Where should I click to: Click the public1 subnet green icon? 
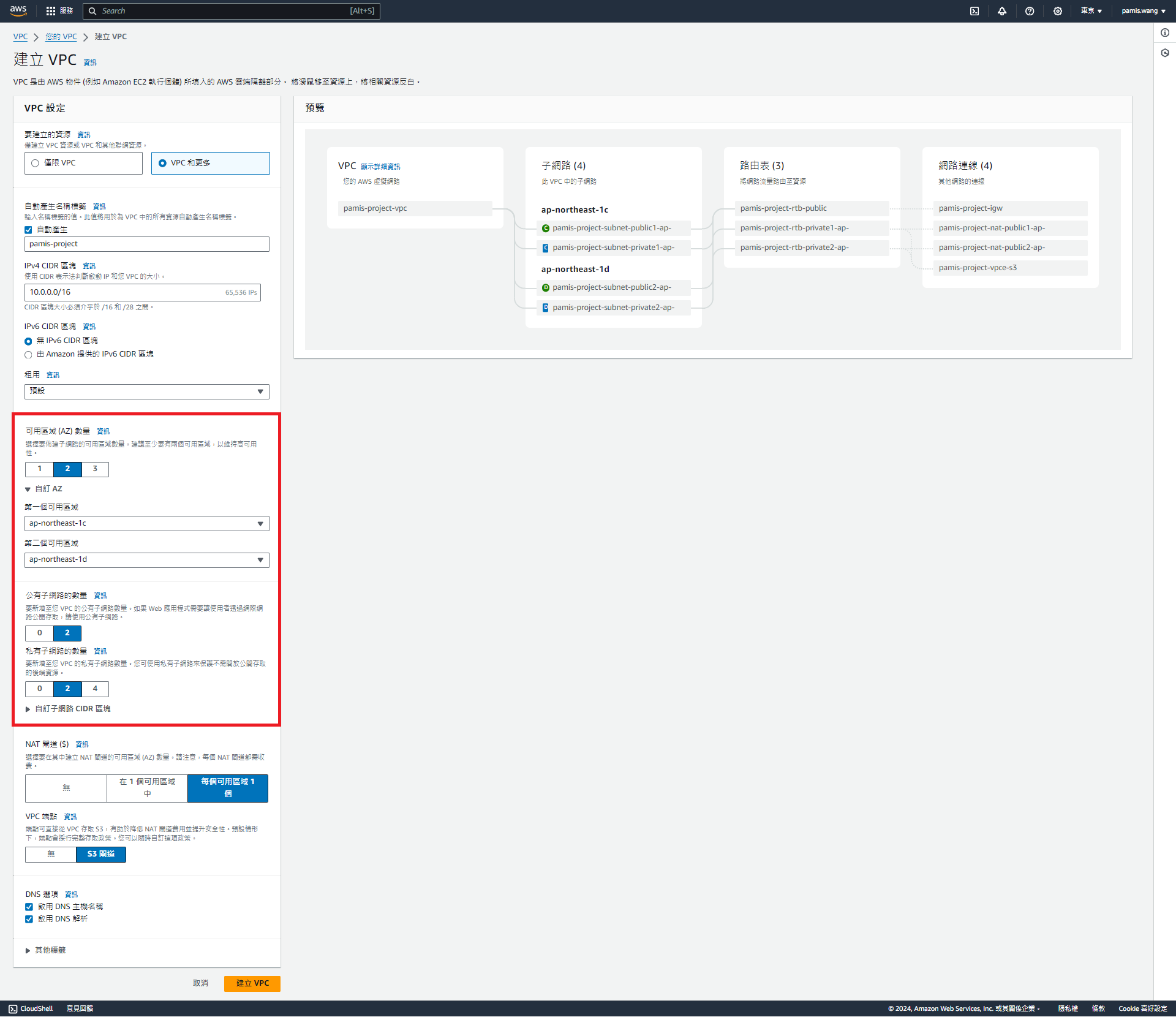(x=546, y=228)
